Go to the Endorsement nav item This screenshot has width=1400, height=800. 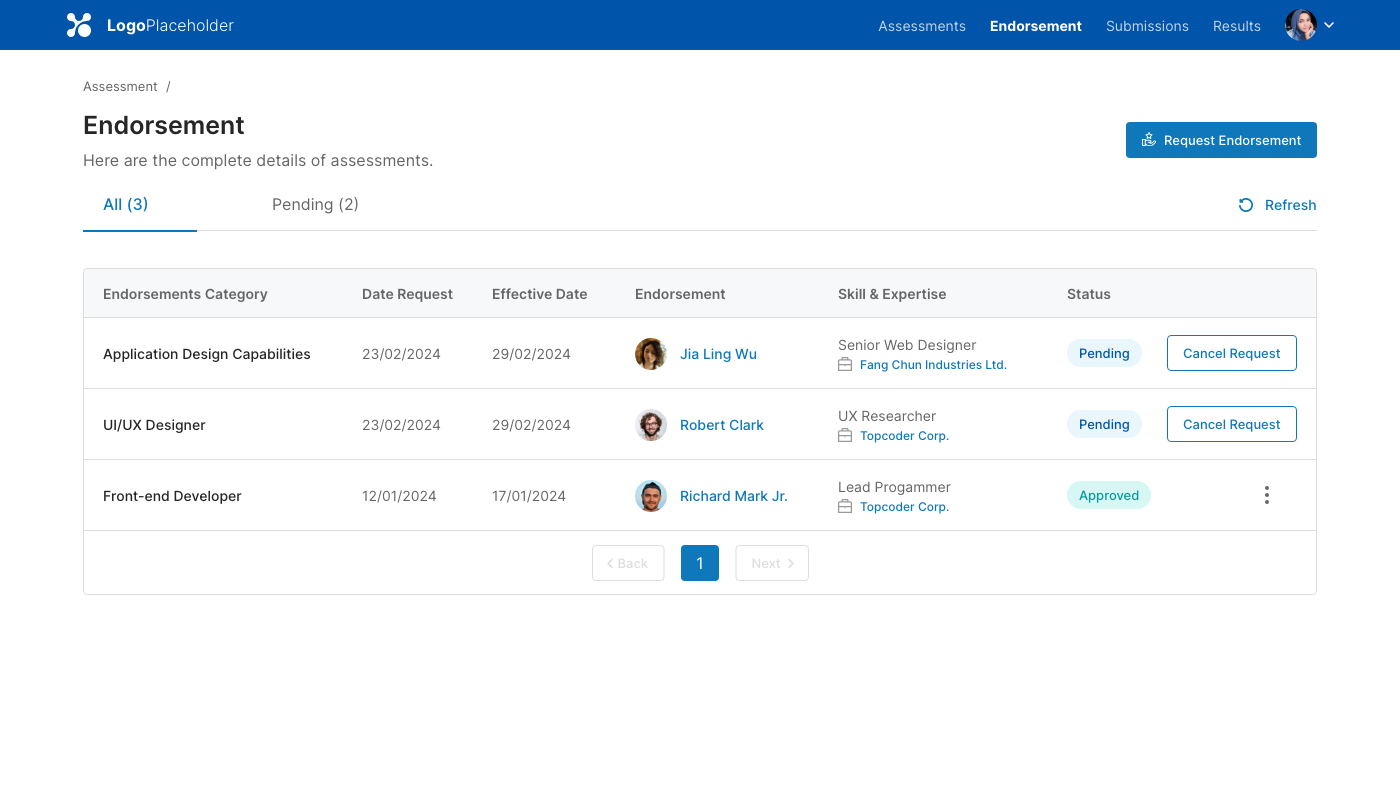click(x=1036, y=26)
